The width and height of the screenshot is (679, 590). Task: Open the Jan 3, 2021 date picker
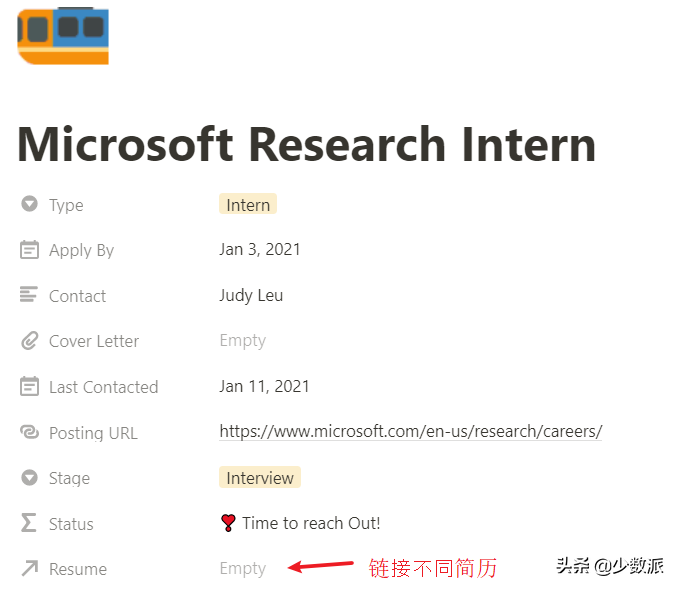260,250
